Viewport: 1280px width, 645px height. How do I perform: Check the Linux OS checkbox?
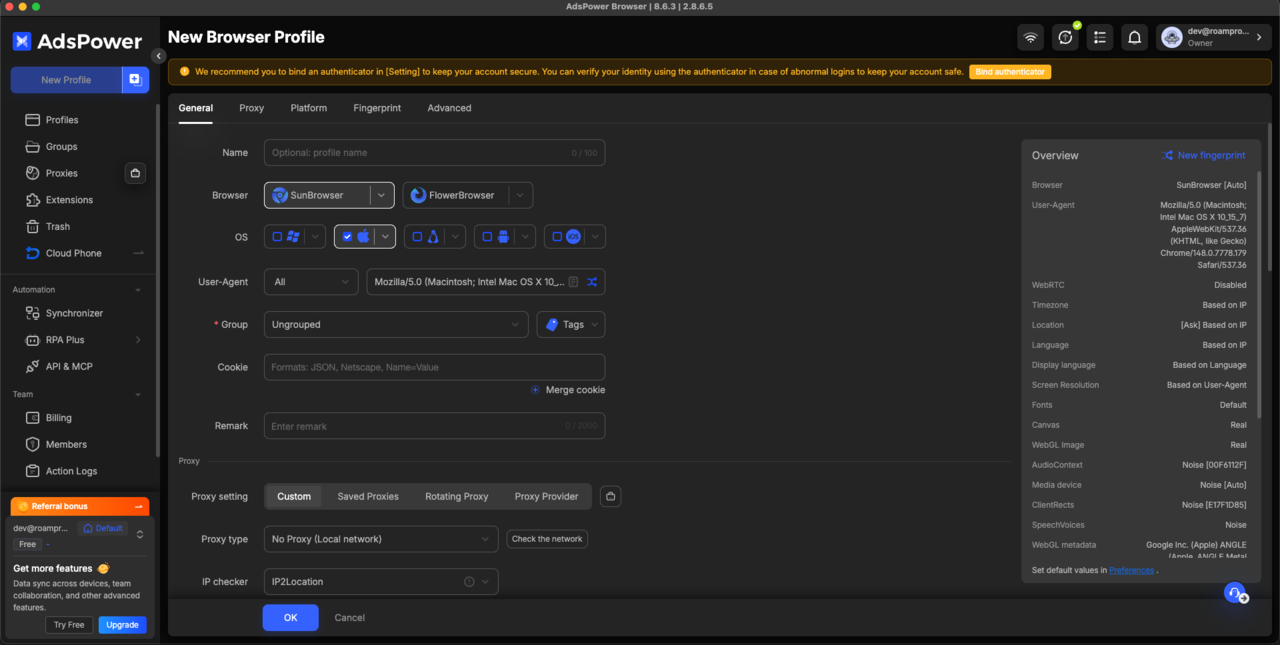(417, 237)
